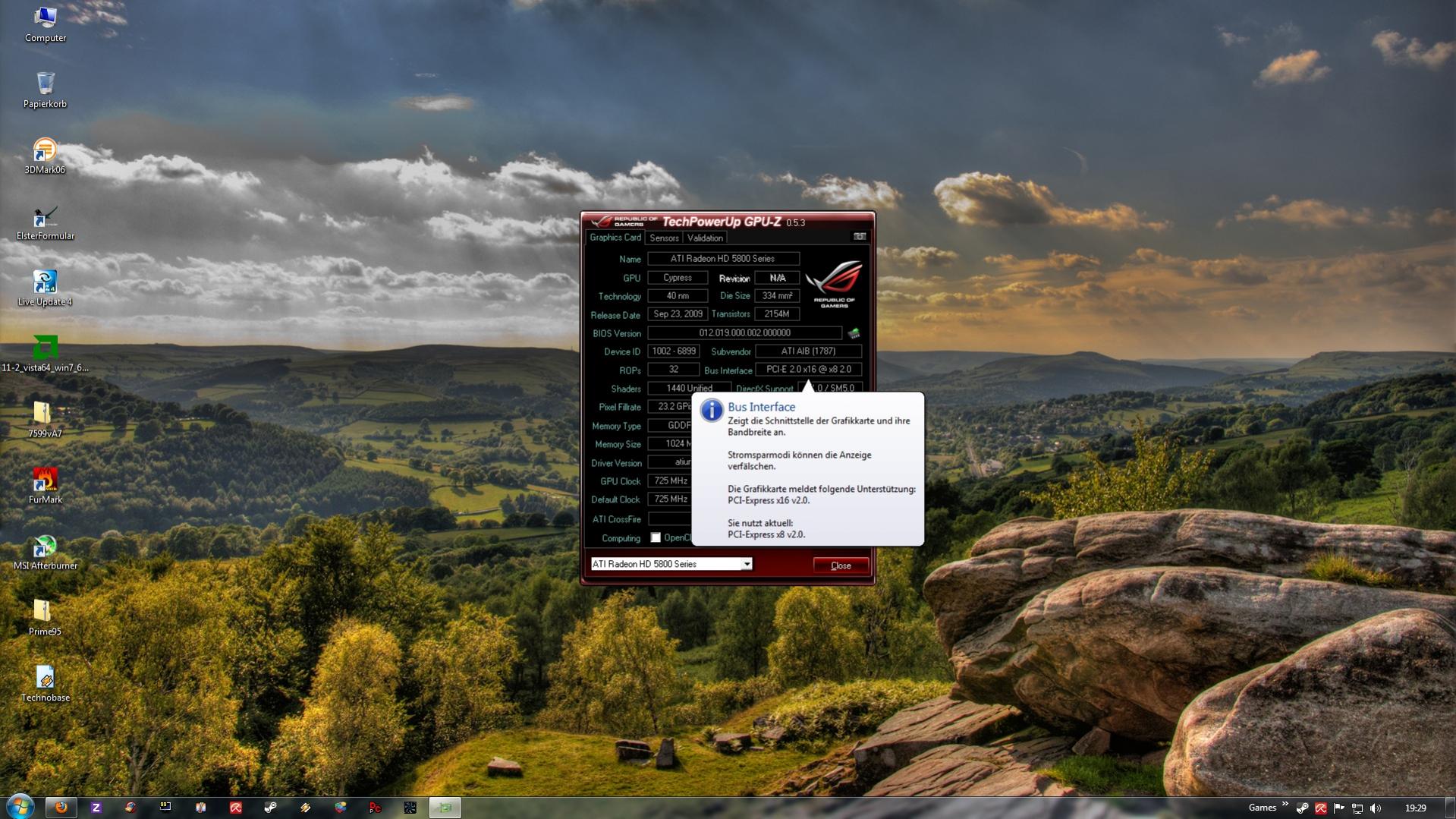The image size is (1456, 819).
Task: Click the info icon in the Bus Interface tooltip
Action: (x=711, y=410)
